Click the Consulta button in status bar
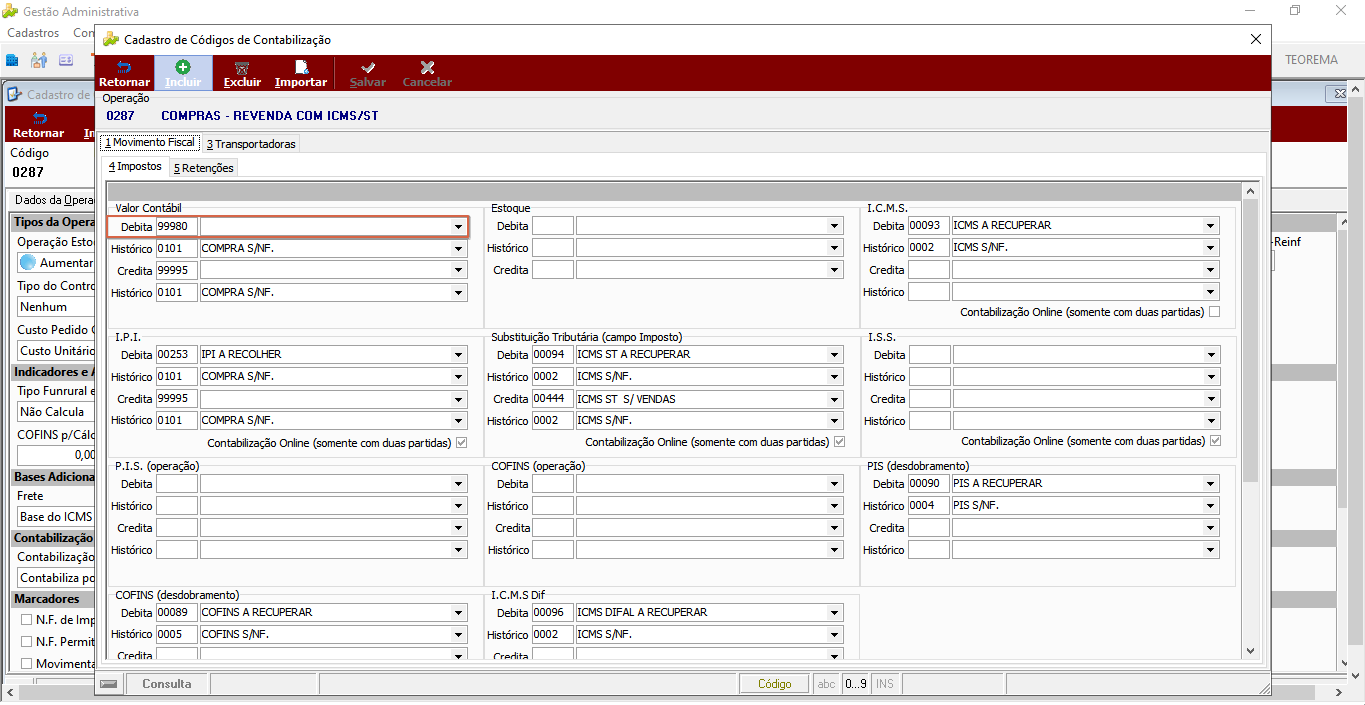The width and height of the screenshot is (1365, 705). coord(166,684)
